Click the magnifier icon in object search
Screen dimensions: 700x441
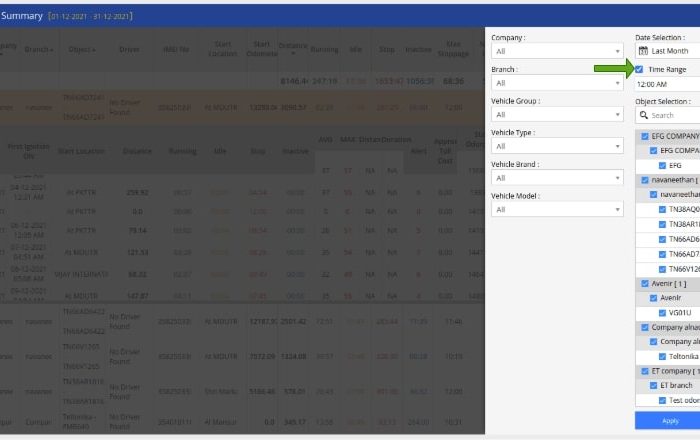coord(642,116)
